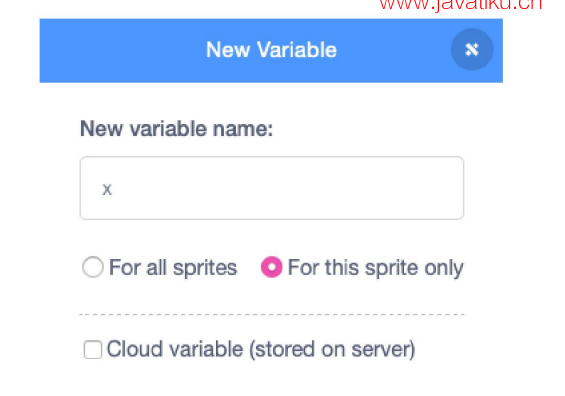Click the 'New Variable' title text

(271, 49)
